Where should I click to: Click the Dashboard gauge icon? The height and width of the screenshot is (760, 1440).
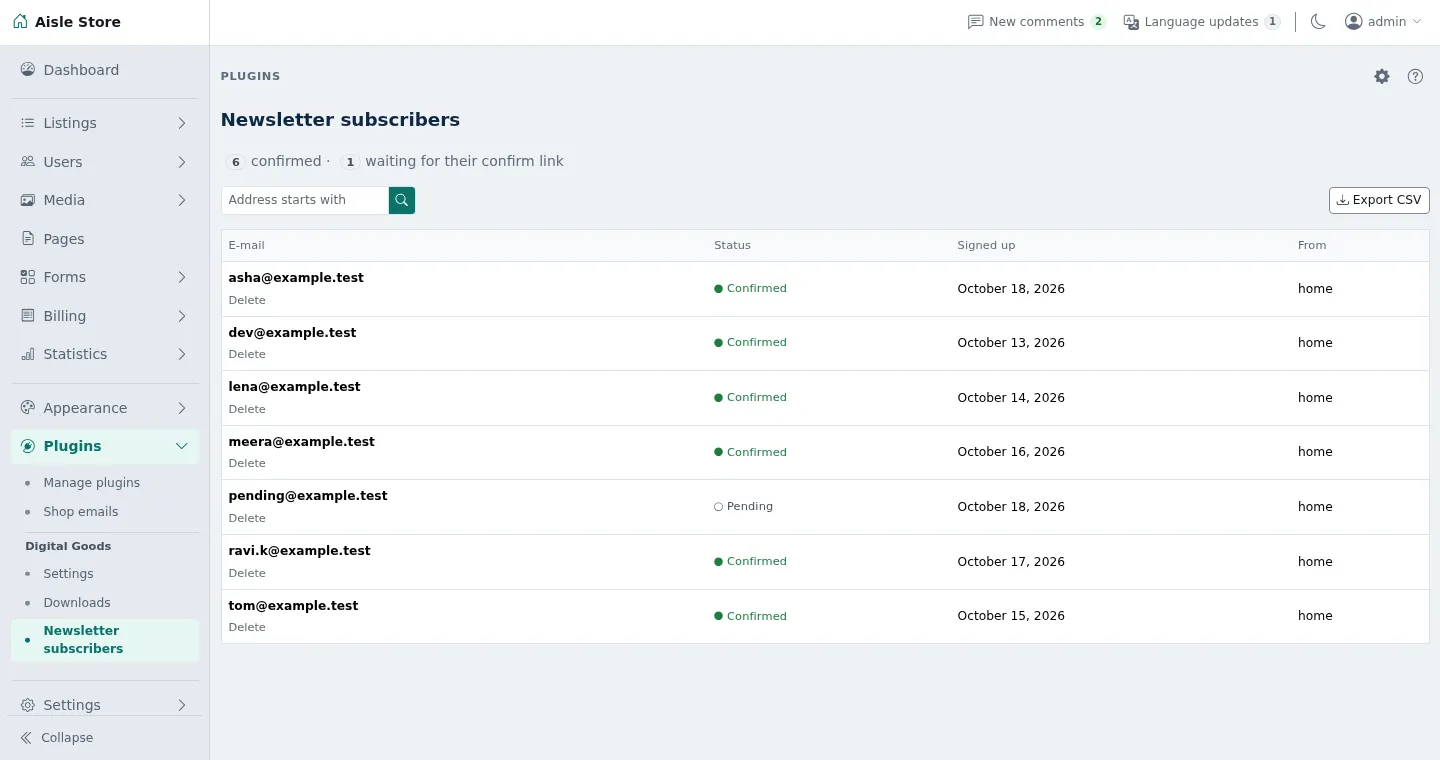point(28,70)
